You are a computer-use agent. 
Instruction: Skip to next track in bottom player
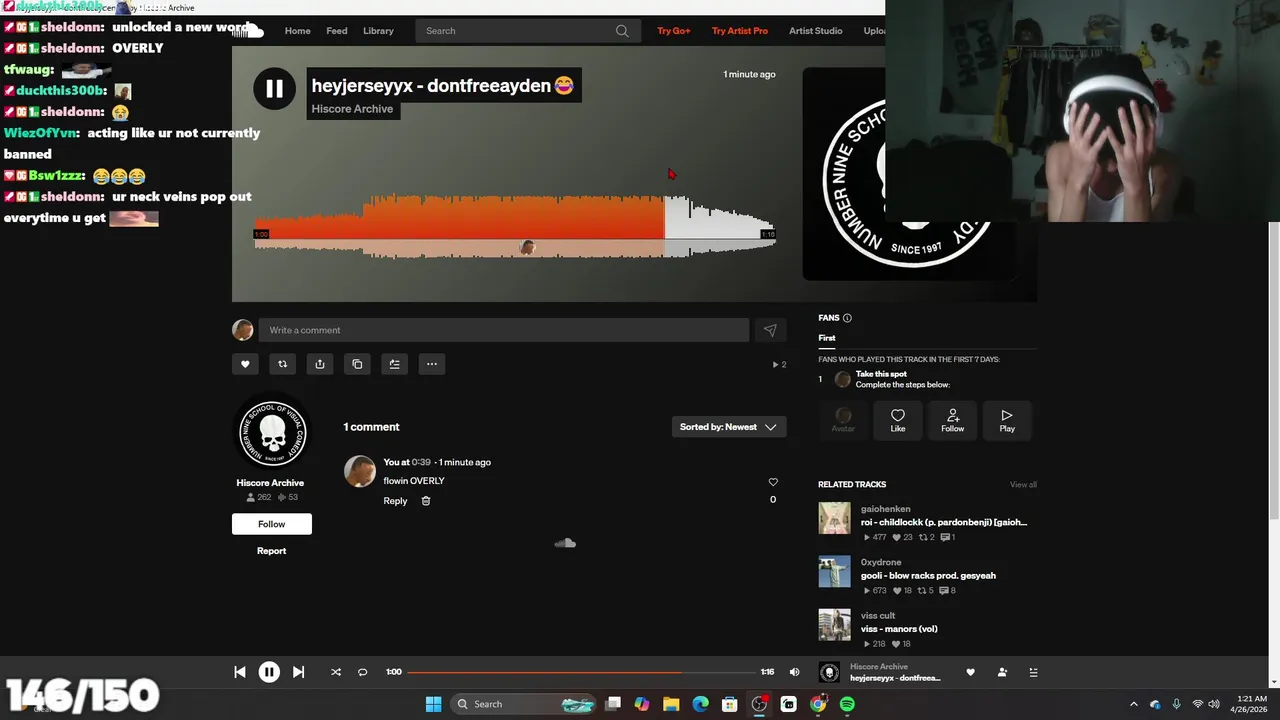coord(298,672)
